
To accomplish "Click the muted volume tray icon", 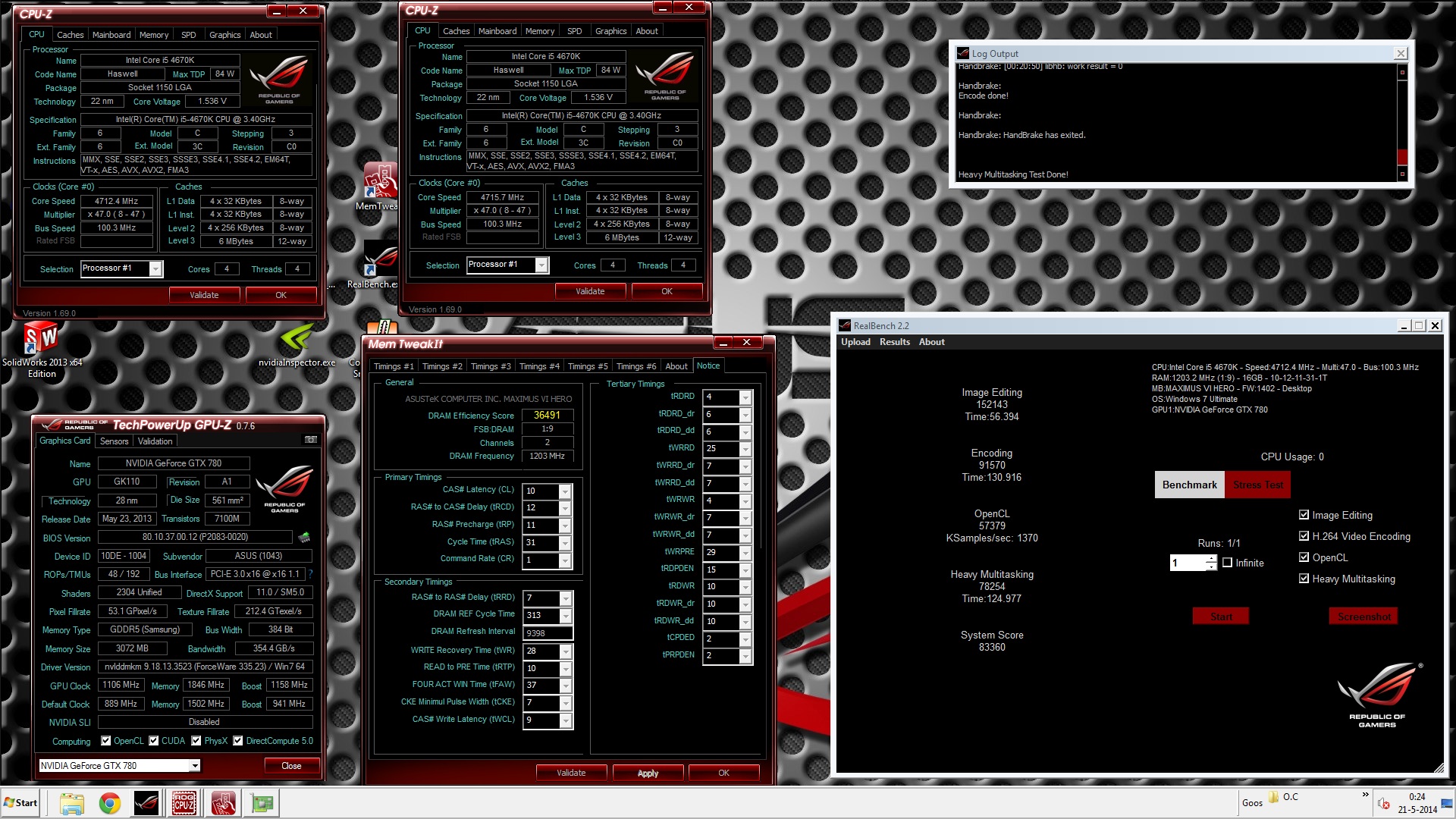I will click(1383, 803).
